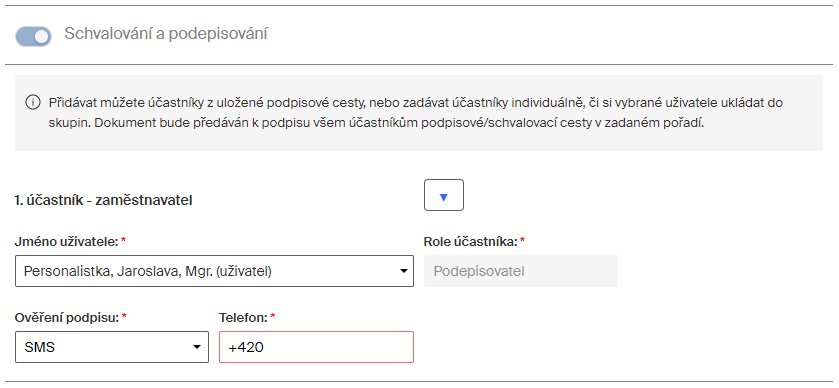The width and height of the screenshot is (839, 388).
Task: Click the Schvalování a podepisování label
Action: (x=166, y=34)
